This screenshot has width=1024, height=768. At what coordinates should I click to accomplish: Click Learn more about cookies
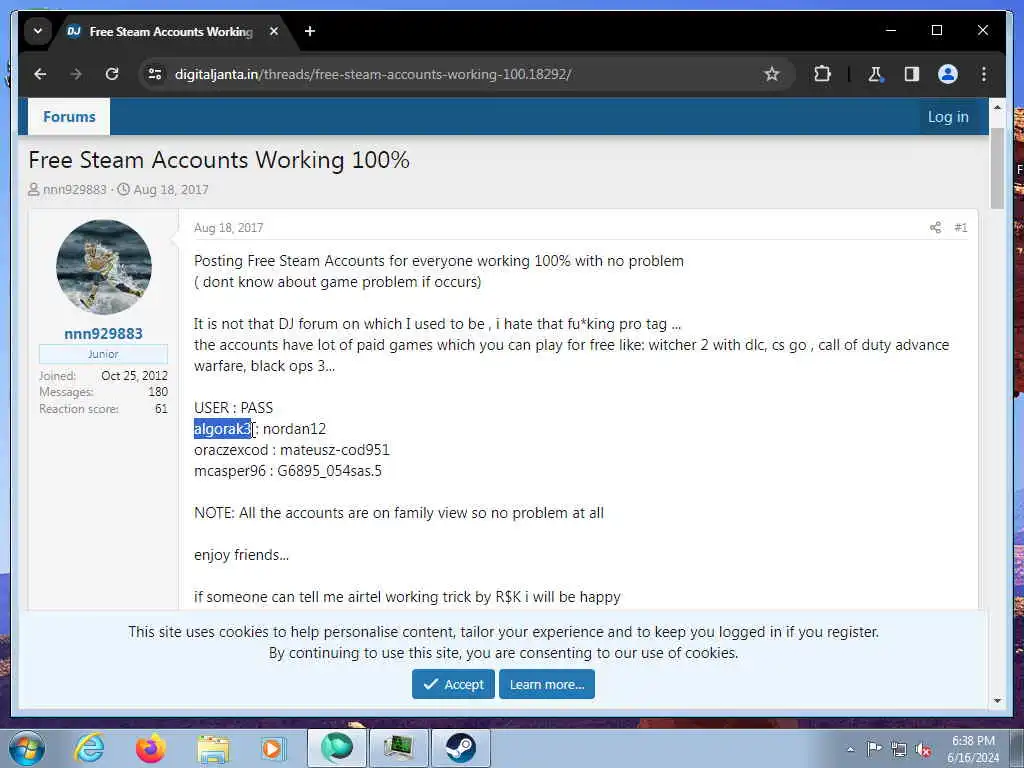pyautogui.click(x=547, y=684)
